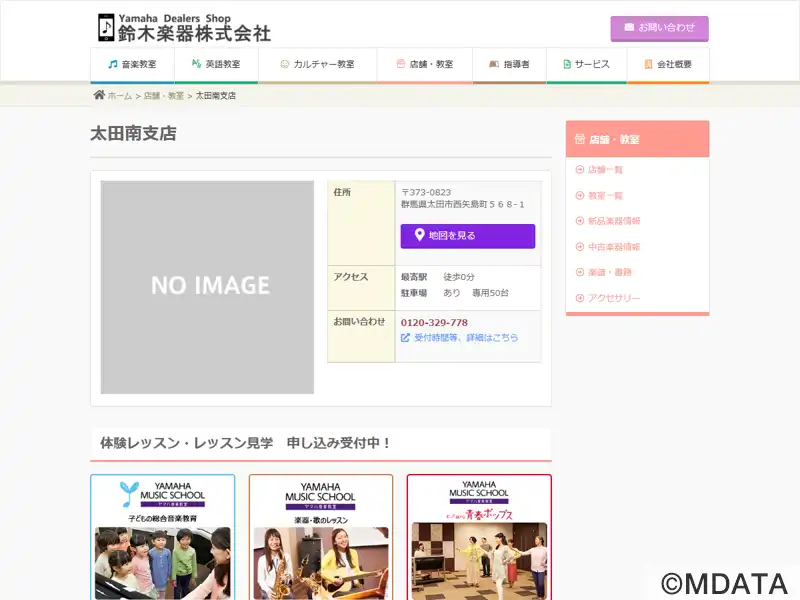Screen dimensions: 800x600
Task: Click the envelope icon in お問い合わせ button
Action: (x=629, y=27)
